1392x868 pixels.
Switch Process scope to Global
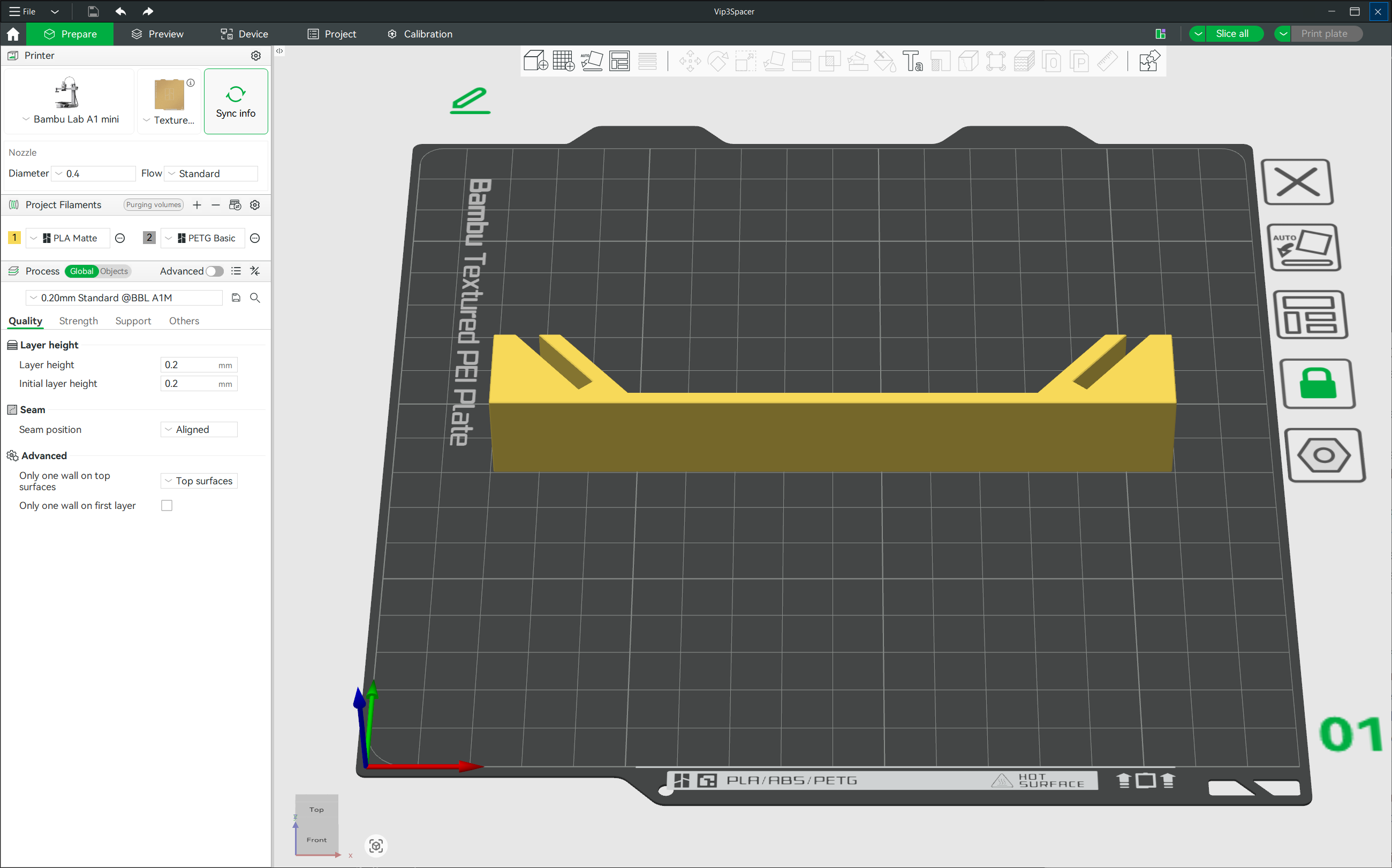81,271
